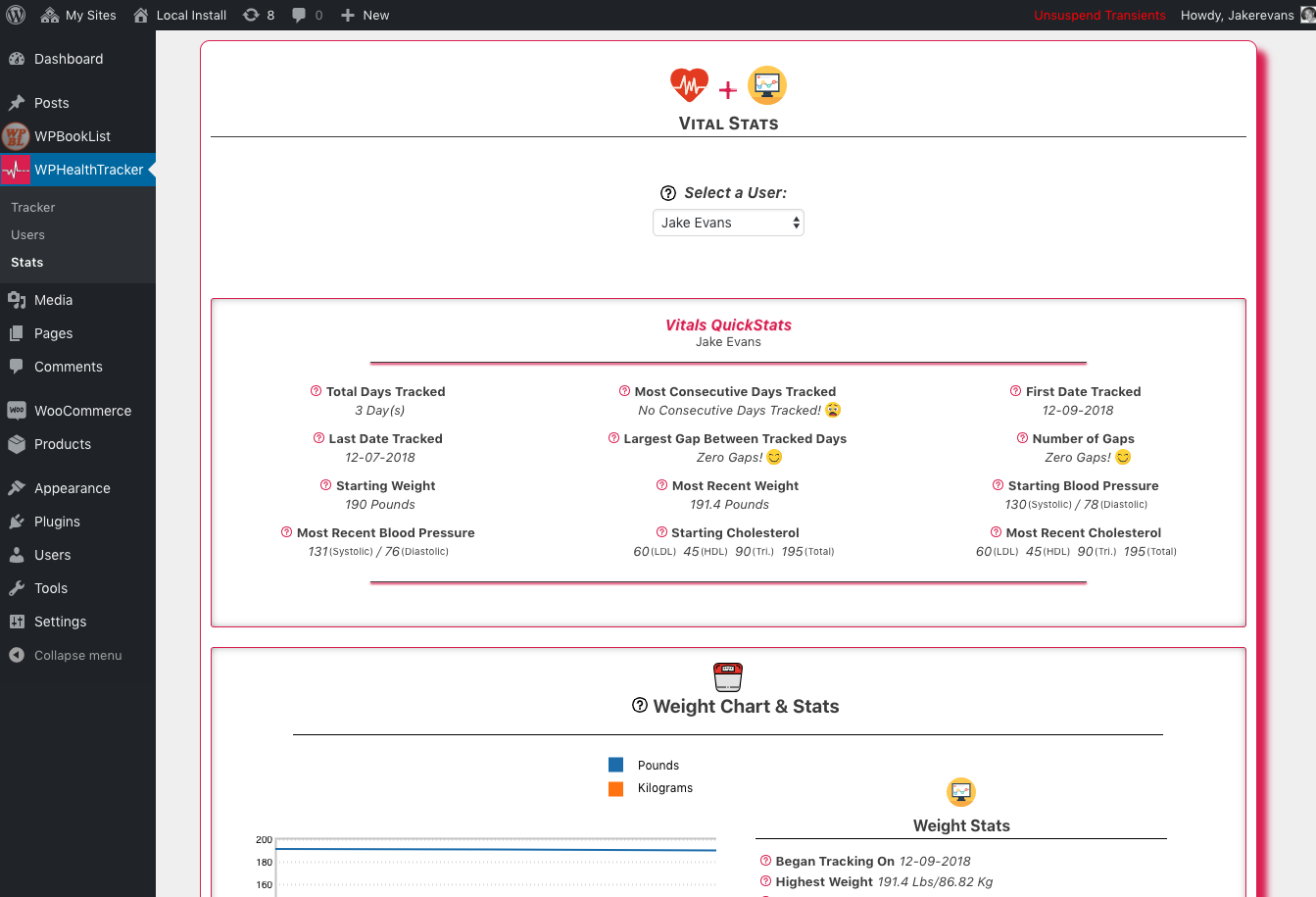1316x897 pixels.
Task: Open the Tracker submenu page
Action: click(33, 208)
